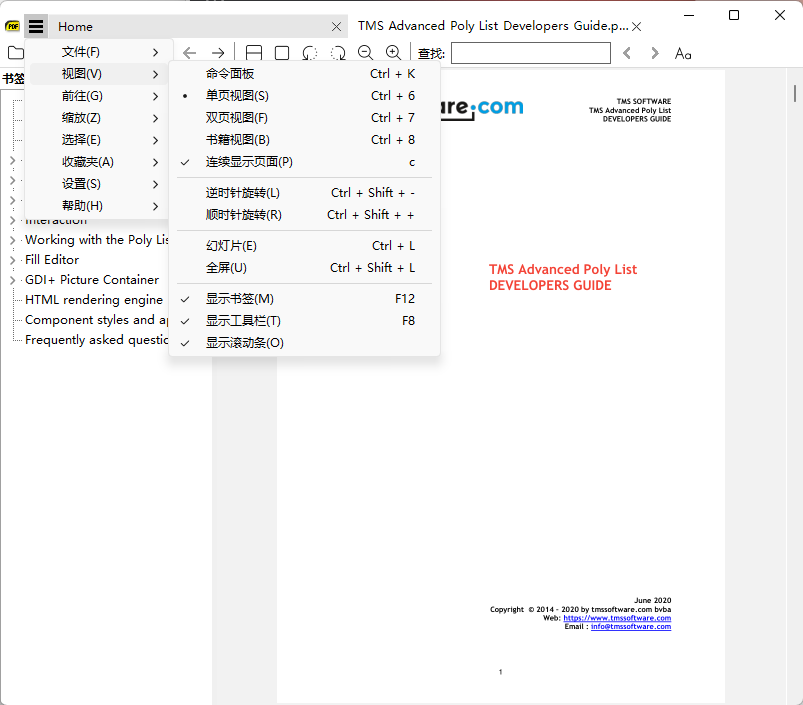This screenshot has height=705, width=803.
Task: Toggle match case with Aa icon
Action: pyautogui.click(x=683, y=53)
